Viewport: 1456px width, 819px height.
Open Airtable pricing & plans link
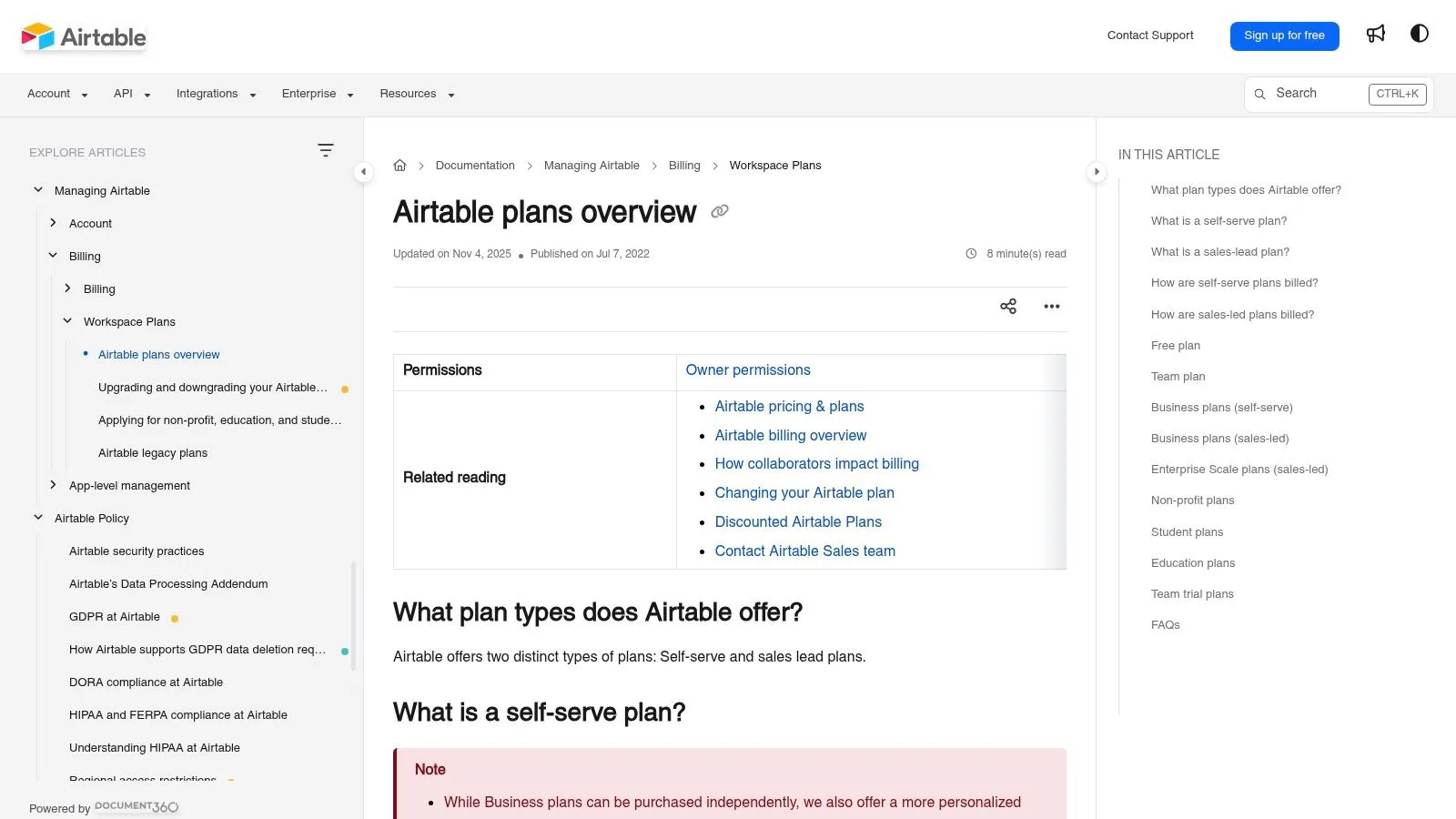click(x=789, y=407)
